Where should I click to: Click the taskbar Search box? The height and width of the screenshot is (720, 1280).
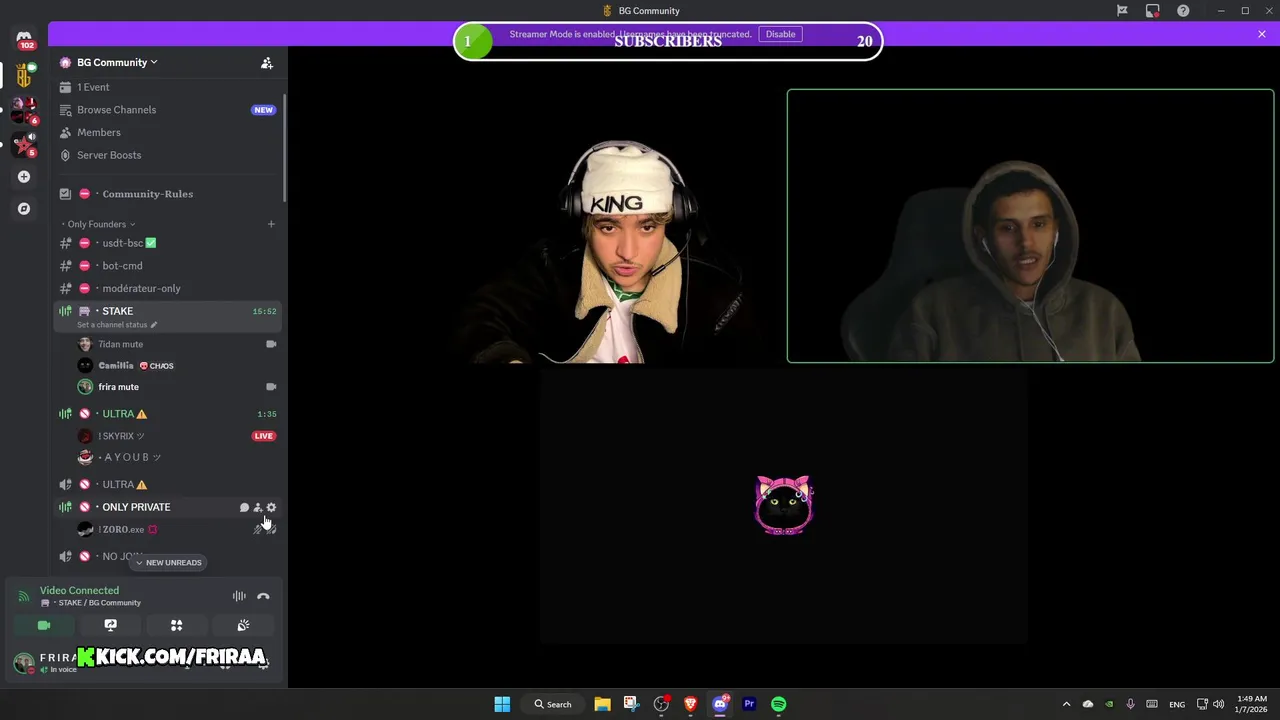point(553,704)
